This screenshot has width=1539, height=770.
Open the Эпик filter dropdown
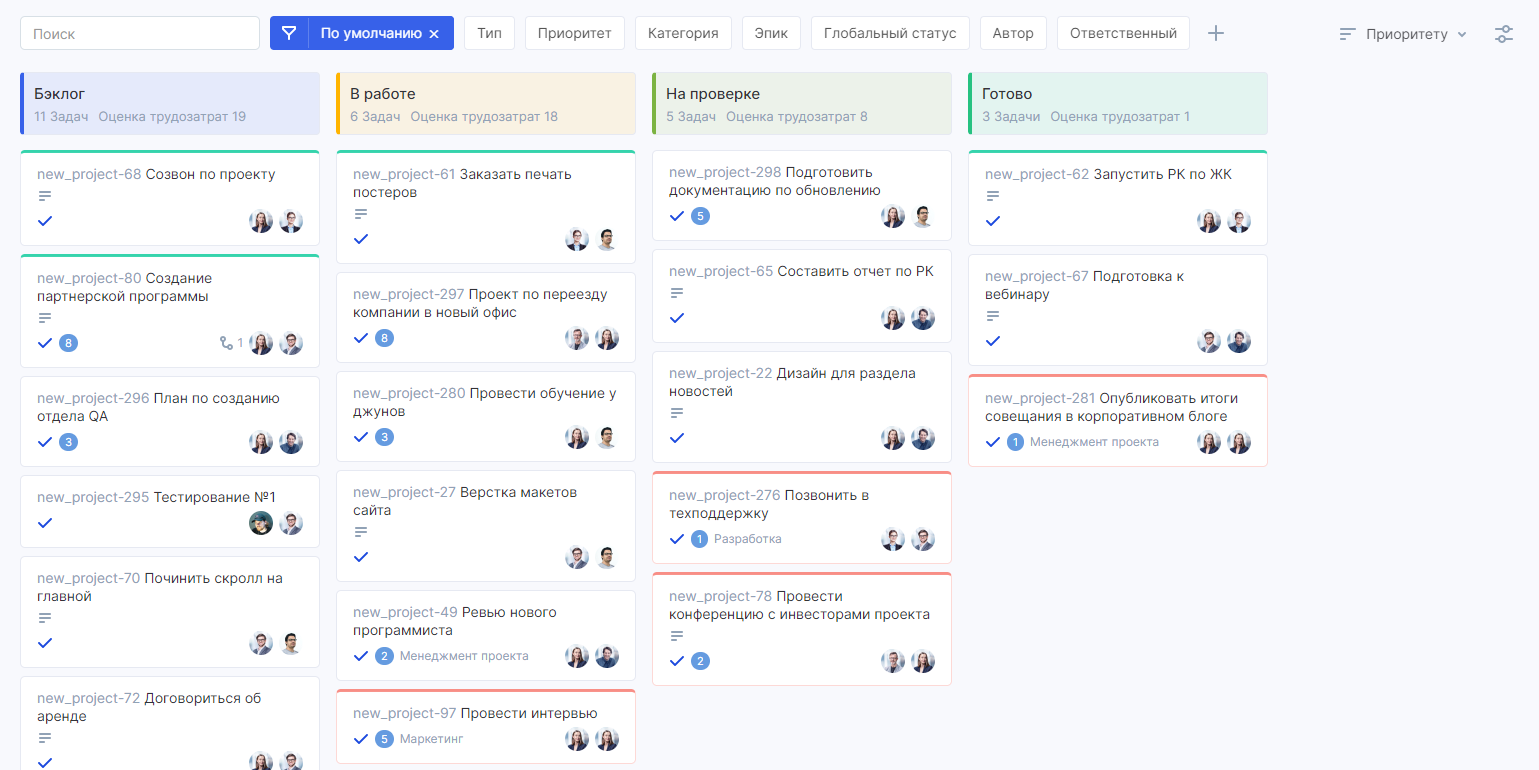pyautogui.click(x=771, y=33)
